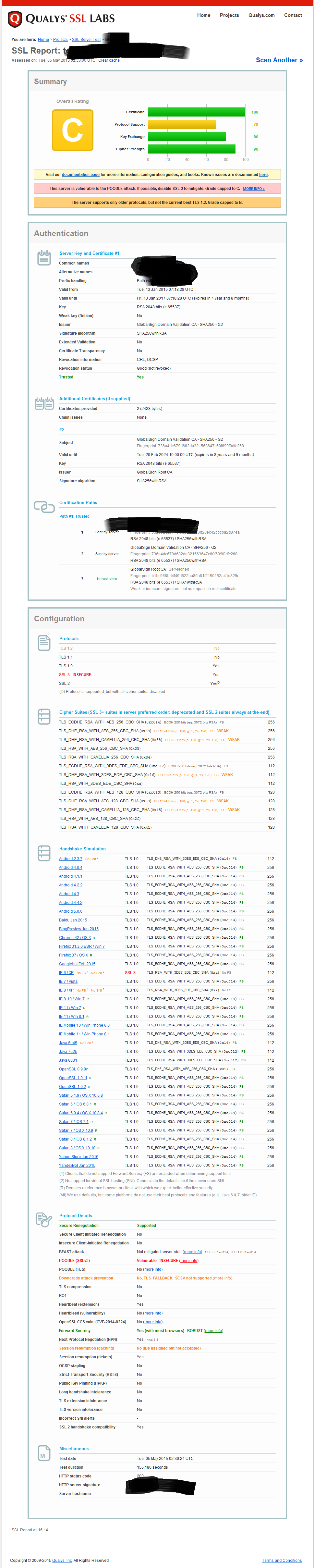Click the 'TLS 1.2' protocol label
Image resolution: width=314 pixels, height=1568 pixels.
(x=66, y=648)
